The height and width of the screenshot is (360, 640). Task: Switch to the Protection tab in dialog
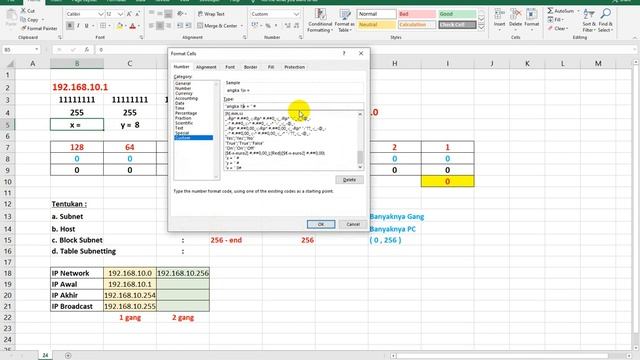[x=294, y=67]
